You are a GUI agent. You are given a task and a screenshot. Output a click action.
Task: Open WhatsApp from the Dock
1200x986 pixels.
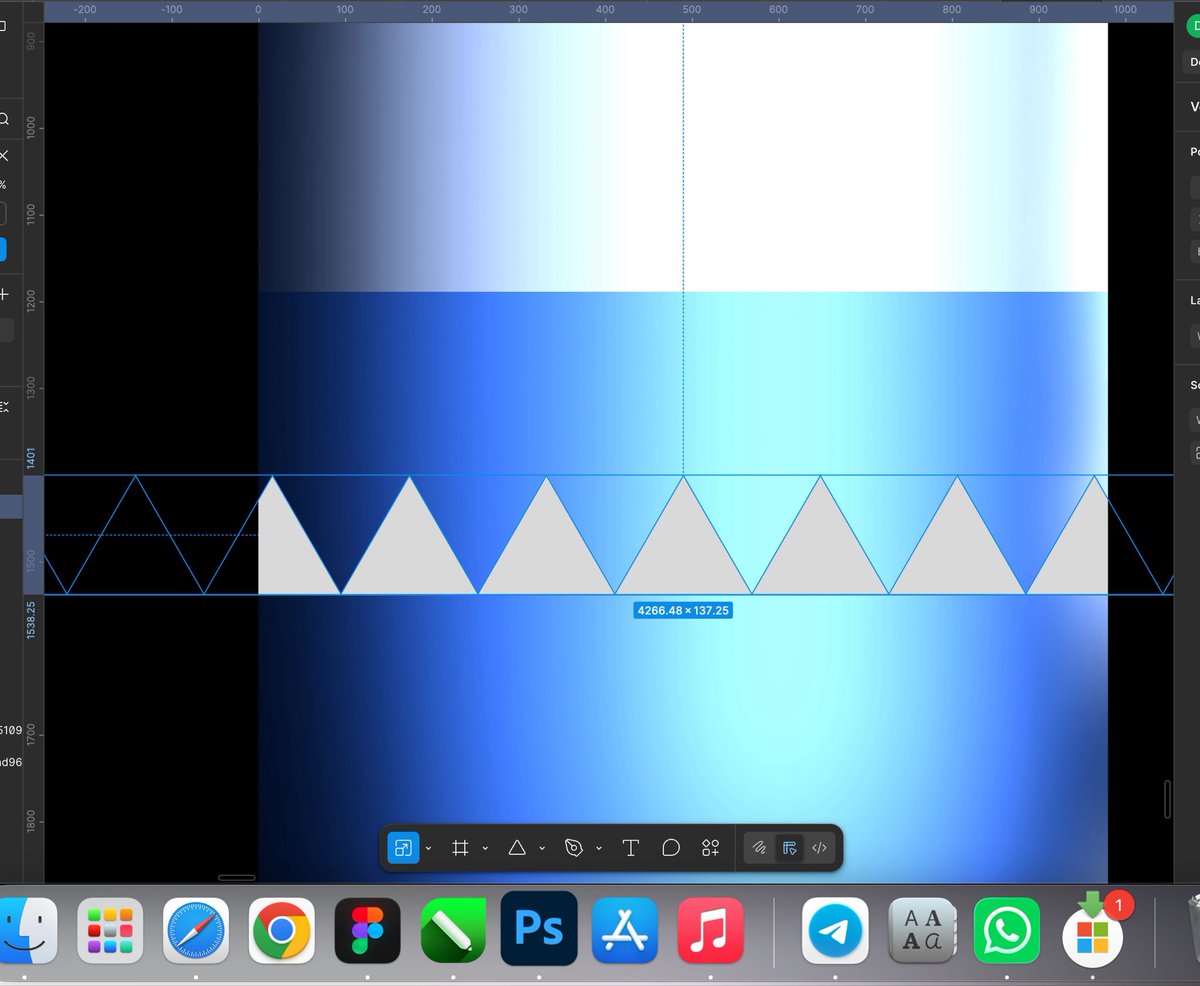(x=1007, y=931)
